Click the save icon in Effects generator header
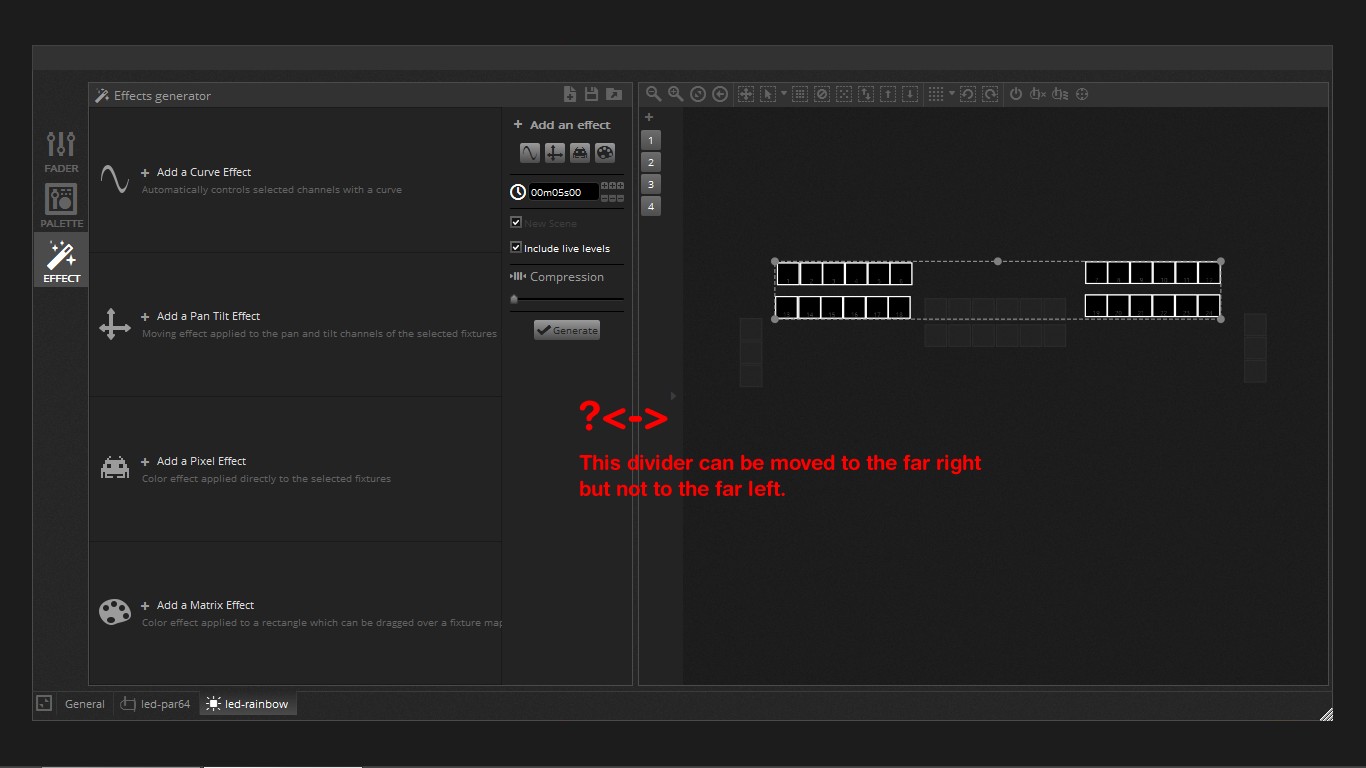This screenshot has height=768, width=1366. pos(591,94)
